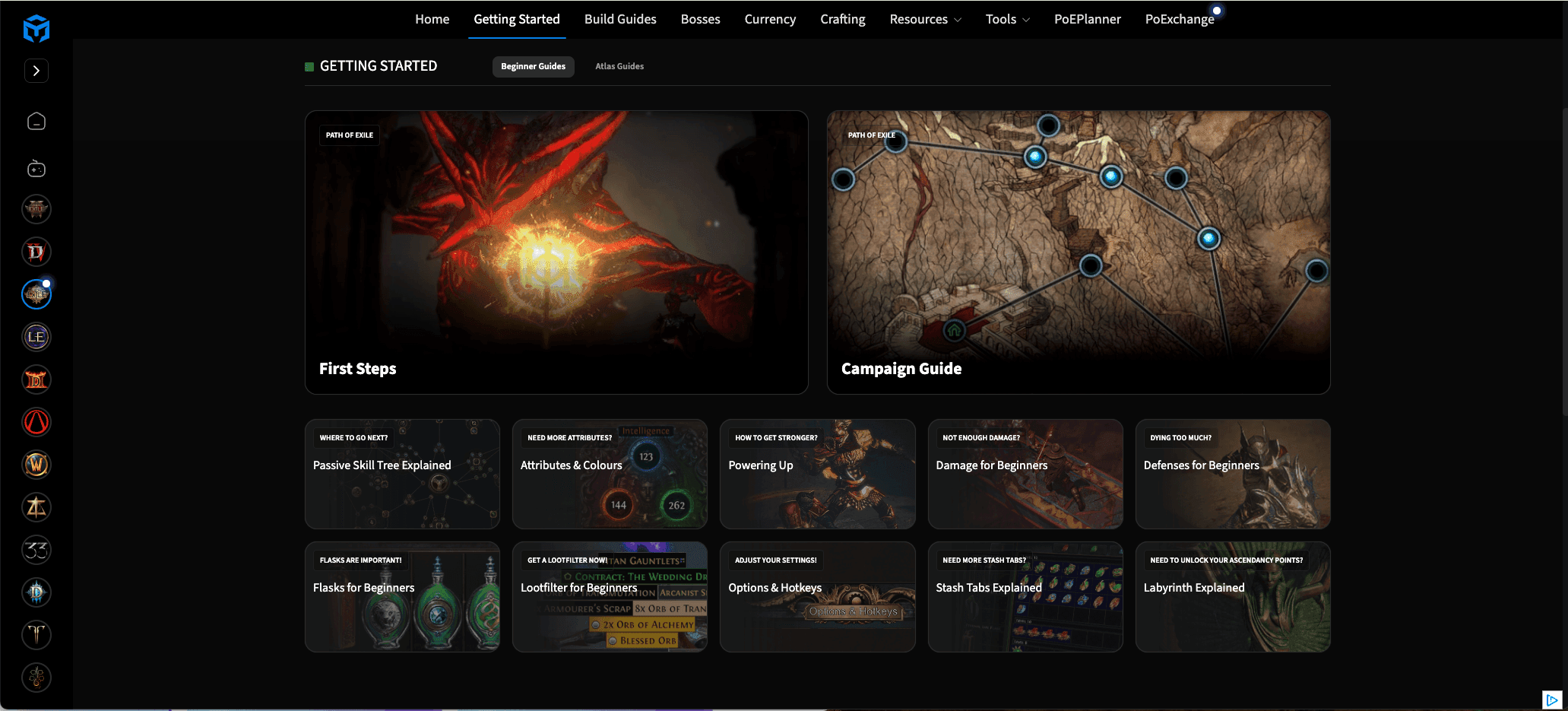Open the Bosses nav item
The height and width of the screenshot is (711, 1568).
[x=700, y=19]
